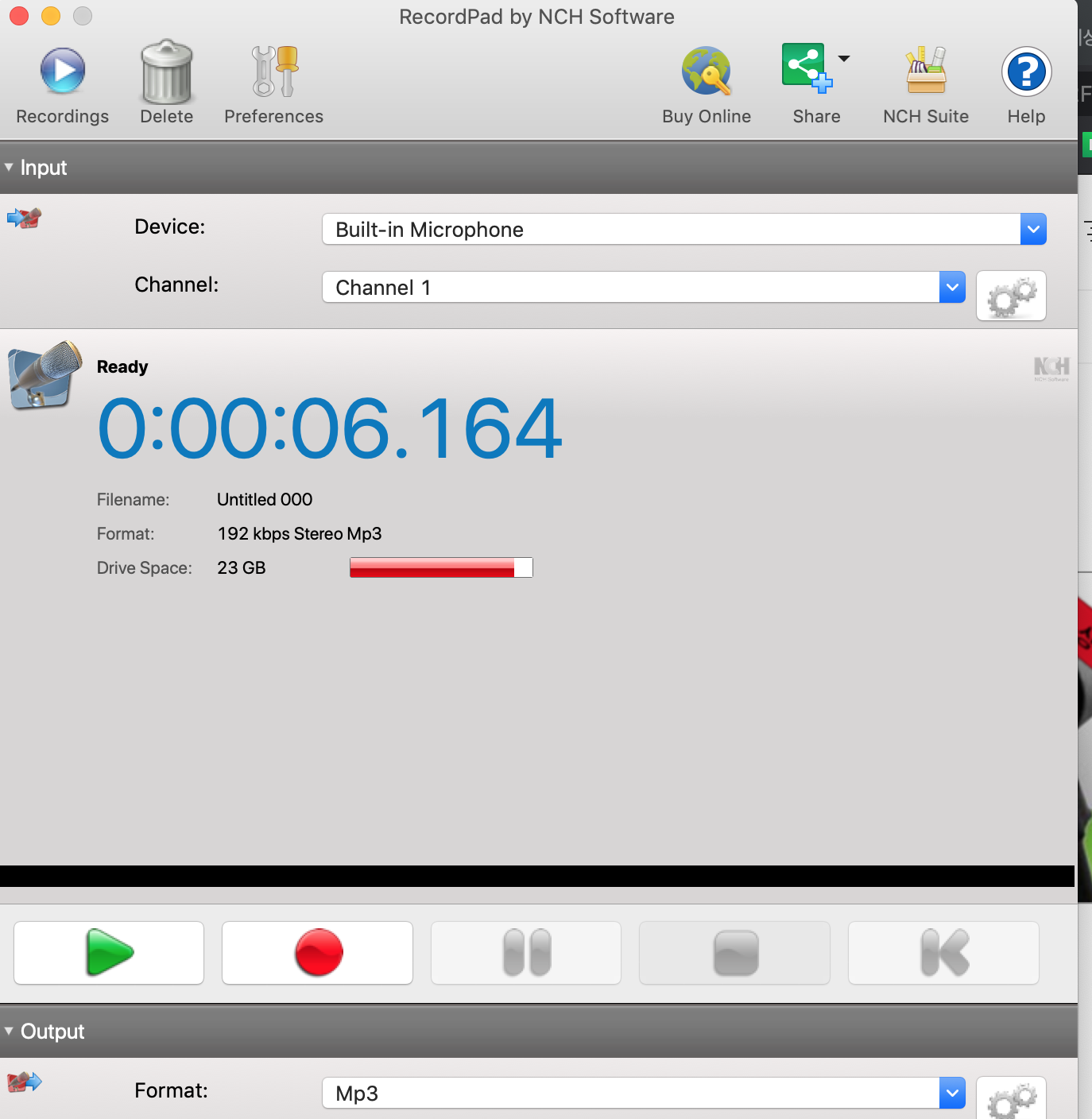Click the Ready status text
The width and height of the screenshot is (1092, 1119).
pyautogui.click(x=122, y=366)
